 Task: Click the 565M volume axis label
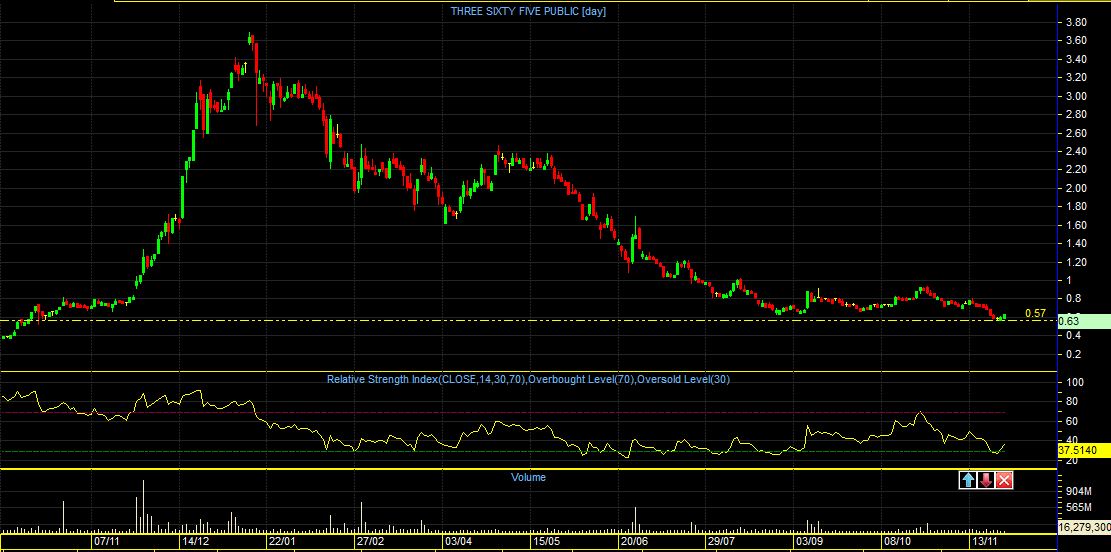1078,507
